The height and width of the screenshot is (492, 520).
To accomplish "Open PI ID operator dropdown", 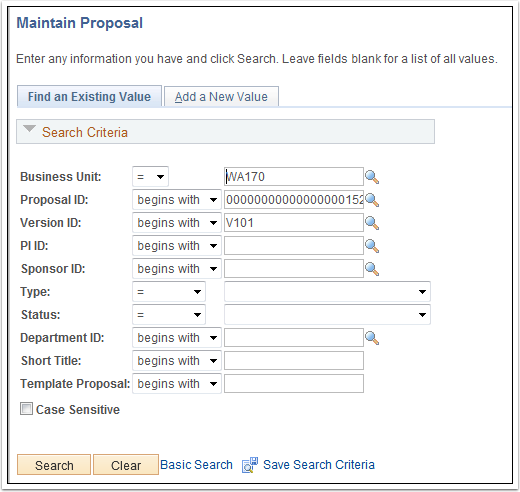I will pos(177,246).
